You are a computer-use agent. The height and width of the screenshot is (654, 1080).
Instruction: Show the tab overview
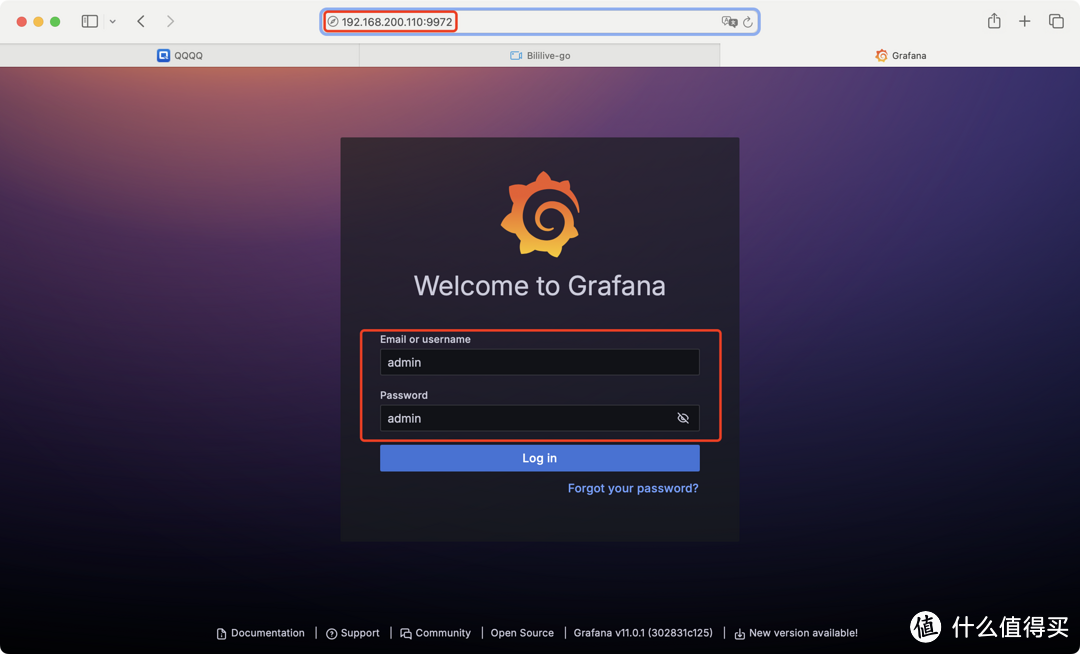(x=1056, y=21)
